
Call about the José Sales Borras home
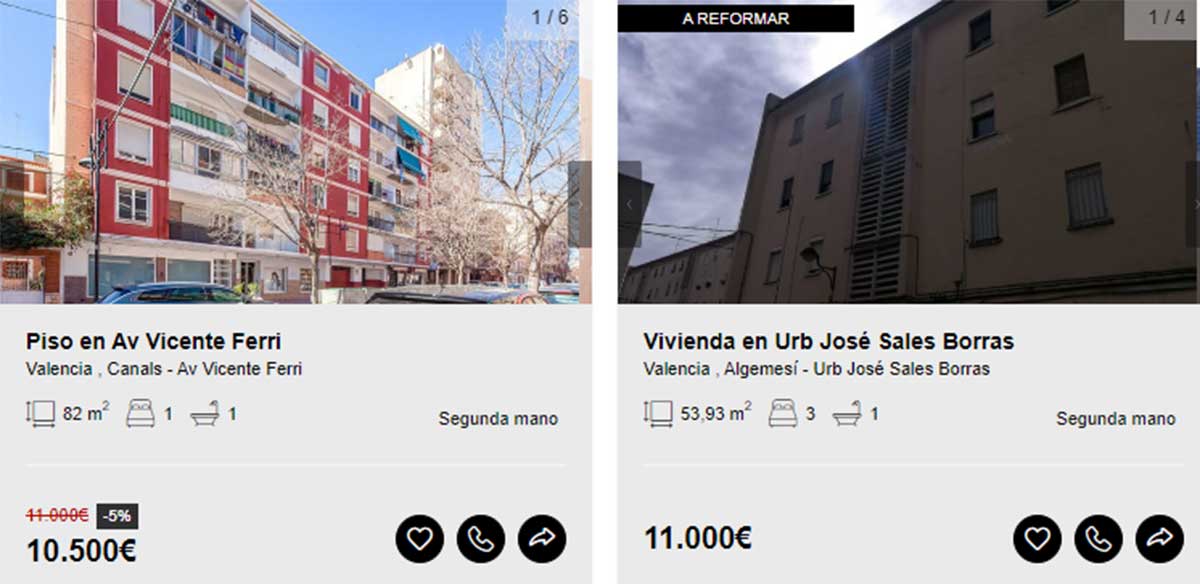tap(1099, 539)
